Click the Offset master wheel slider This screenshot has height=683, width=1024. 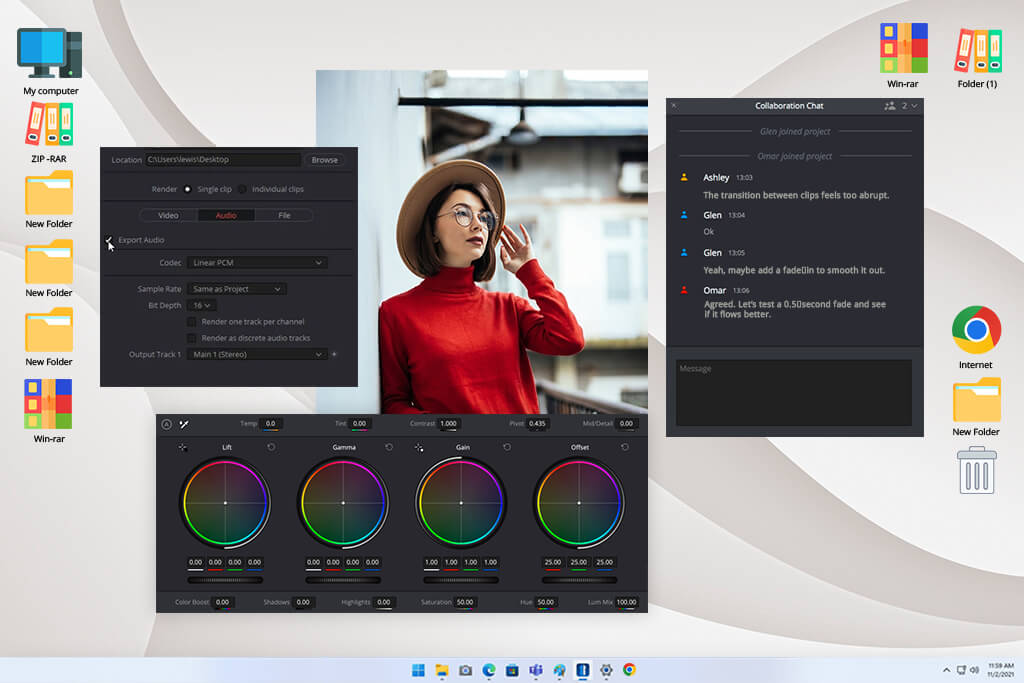579,580
